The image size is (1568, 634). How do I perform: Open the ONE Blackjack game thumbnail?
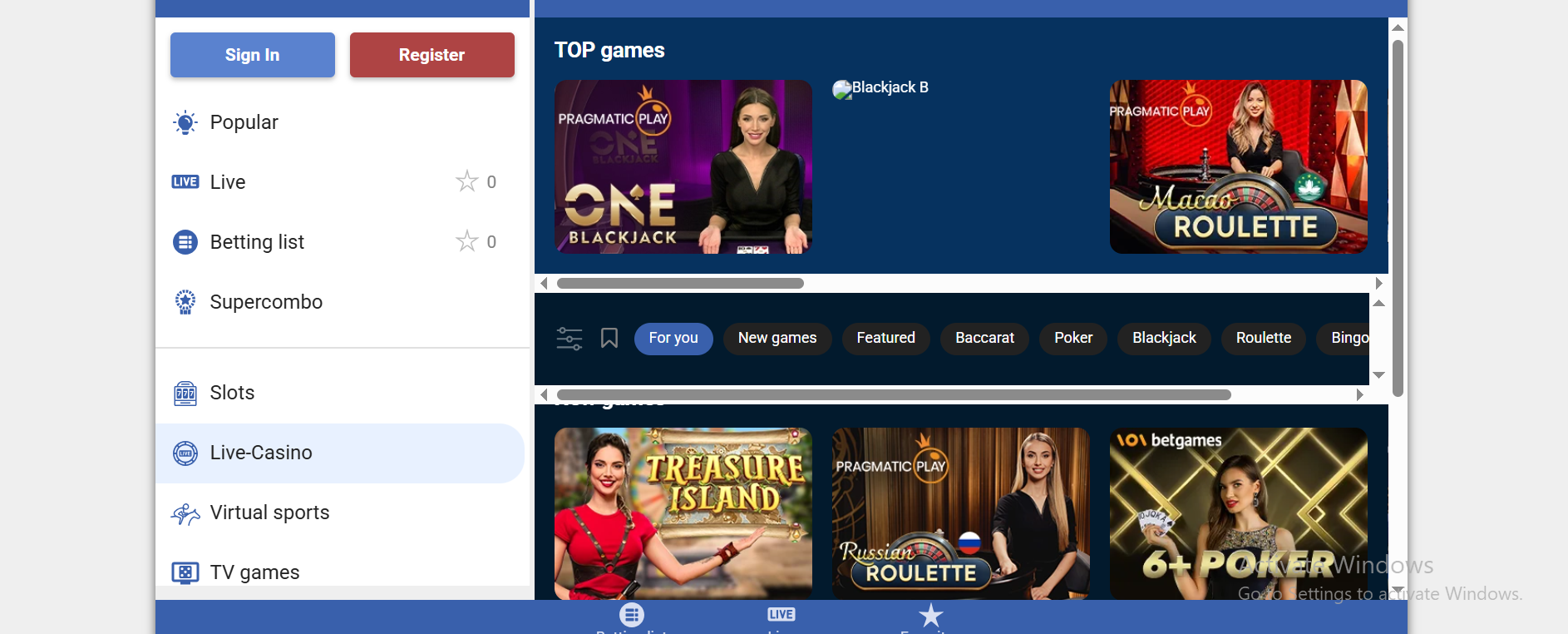click(683, 166)
